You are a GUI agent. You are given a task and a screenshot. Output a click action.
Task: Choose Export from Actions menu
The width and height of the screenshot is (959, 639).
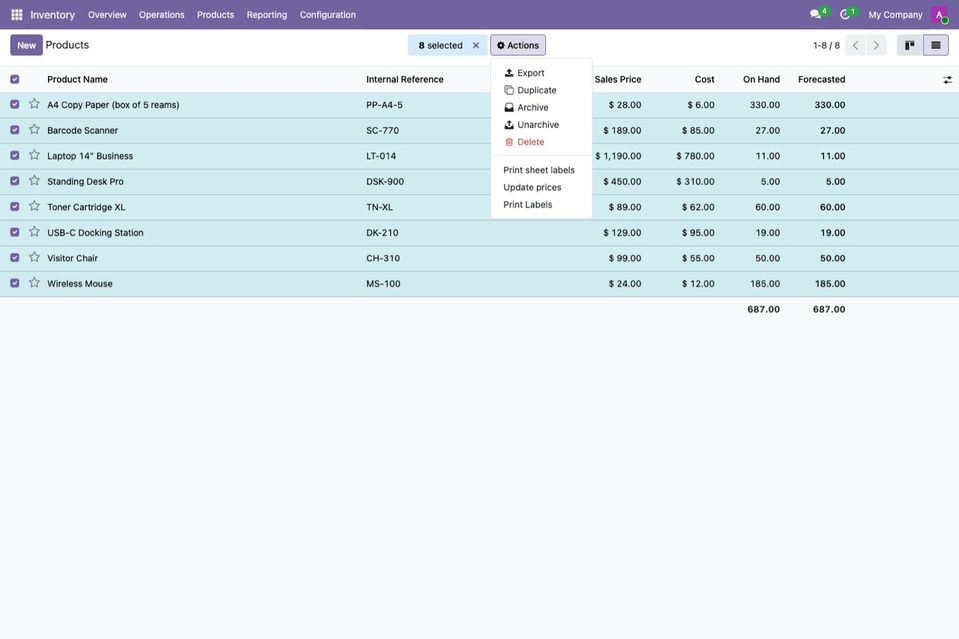[x=541, y=73]
